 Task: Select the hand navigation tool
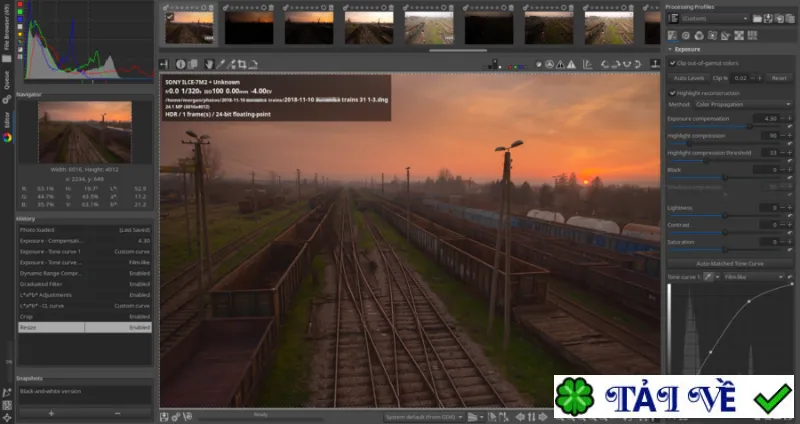point(209,64)
